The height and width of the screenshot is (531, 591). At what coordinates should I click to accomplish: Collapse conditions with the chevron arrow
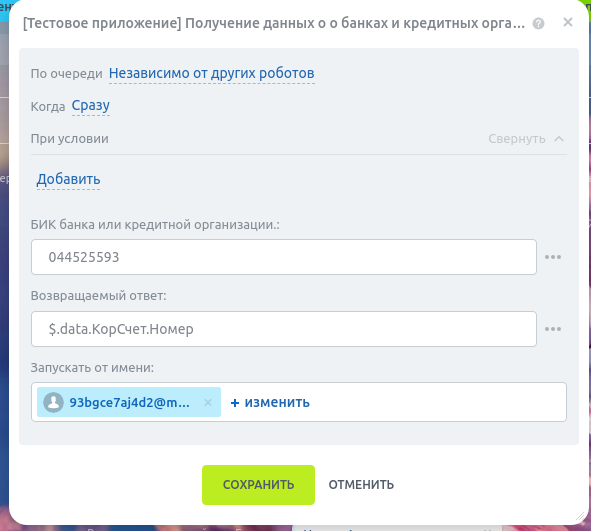[559, 139]
